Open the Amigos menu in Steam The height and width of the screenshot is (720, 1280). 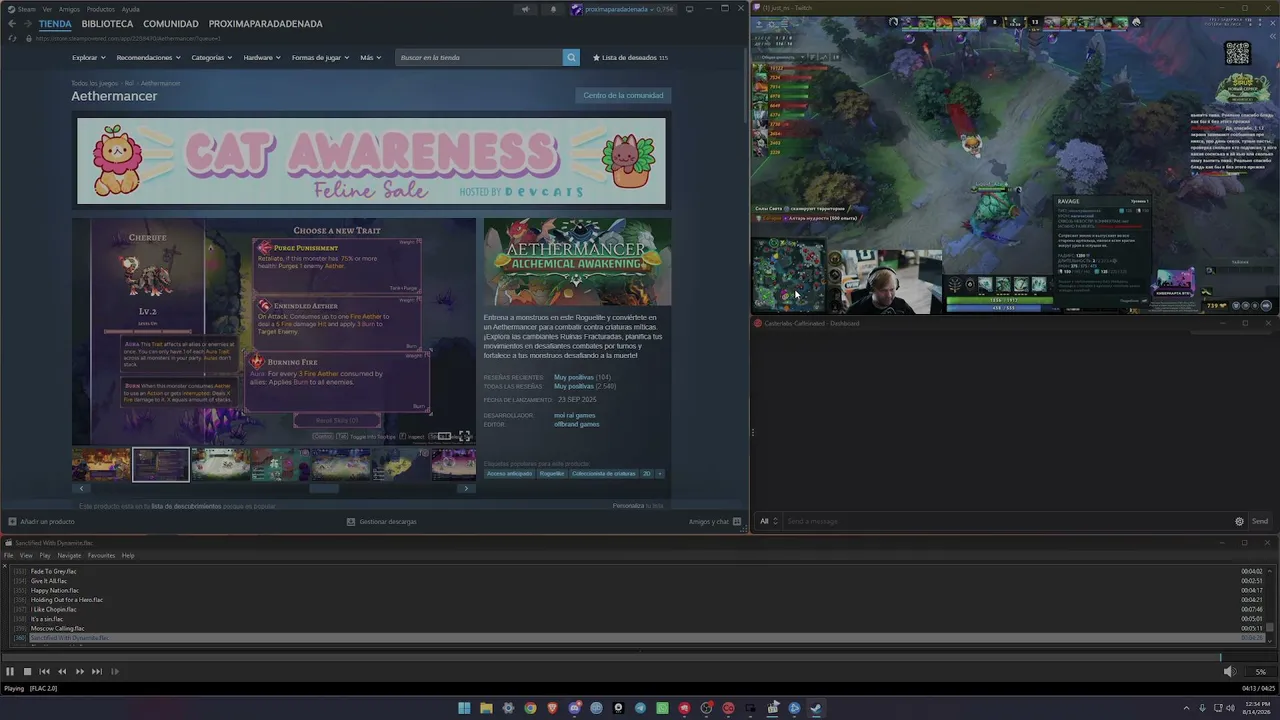pos(69,9)
